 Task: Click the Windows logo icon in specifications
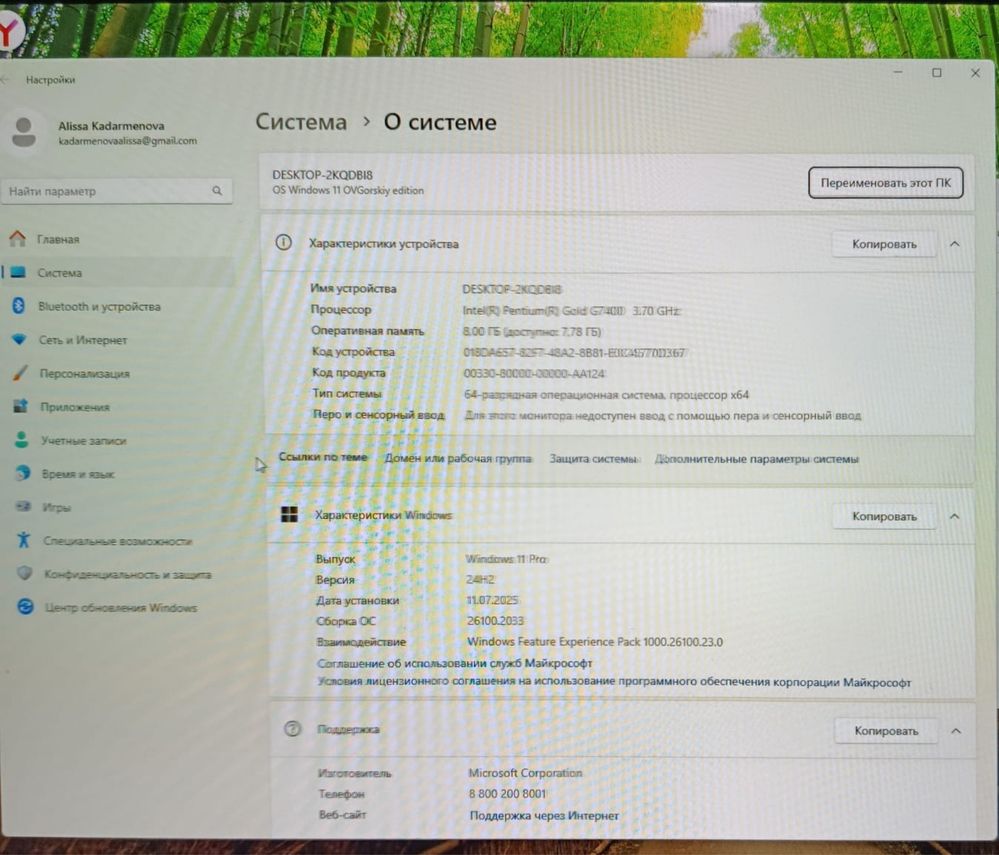(289, 514)
